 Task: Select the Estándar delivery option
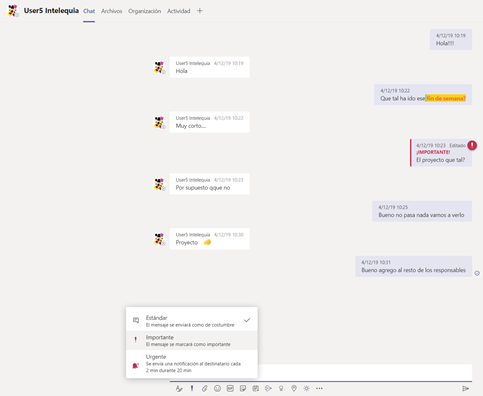[192, 321]
